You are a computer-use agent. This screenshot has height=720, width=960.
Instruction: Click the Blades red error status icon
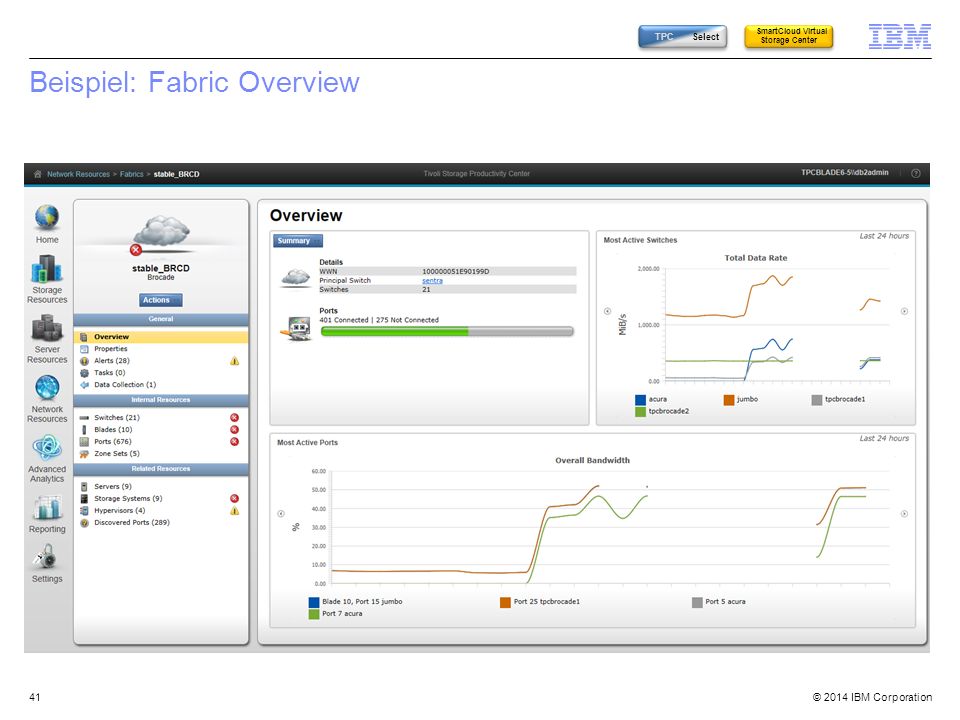point(234,430)
